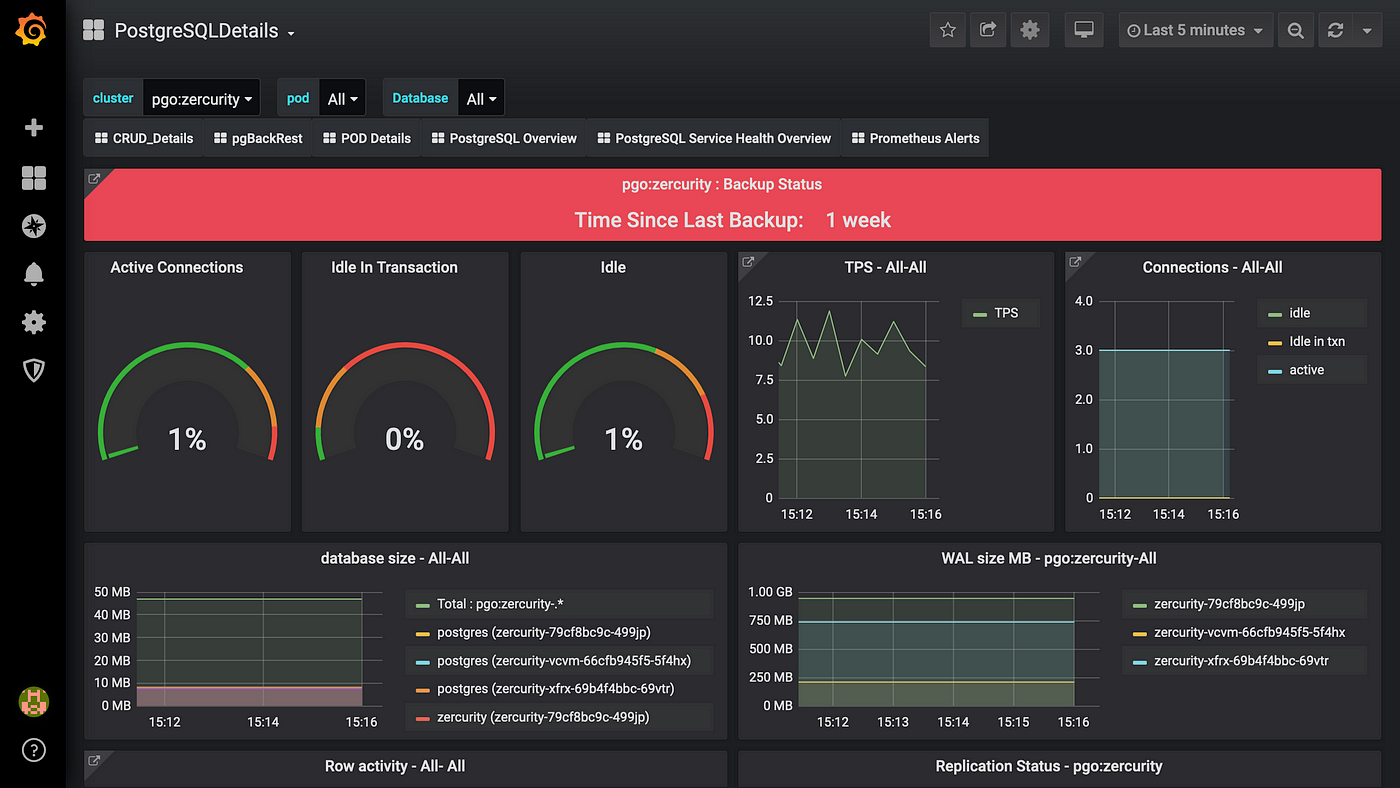Open the Idle panel title menu
Viewport: 1400px width, 788px height.
613,267
